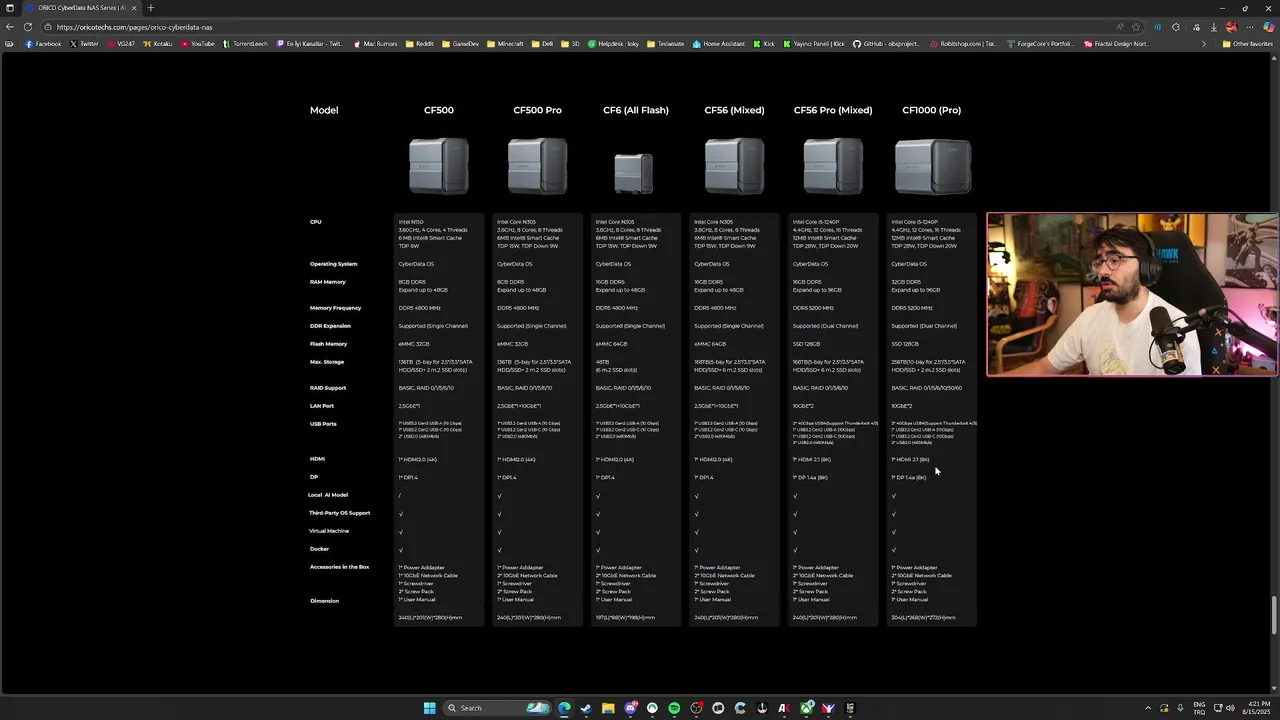Click the CF1000 (Pro) column heading
The height and width of the screenshot is (720, 1280).
coord(931,110)
